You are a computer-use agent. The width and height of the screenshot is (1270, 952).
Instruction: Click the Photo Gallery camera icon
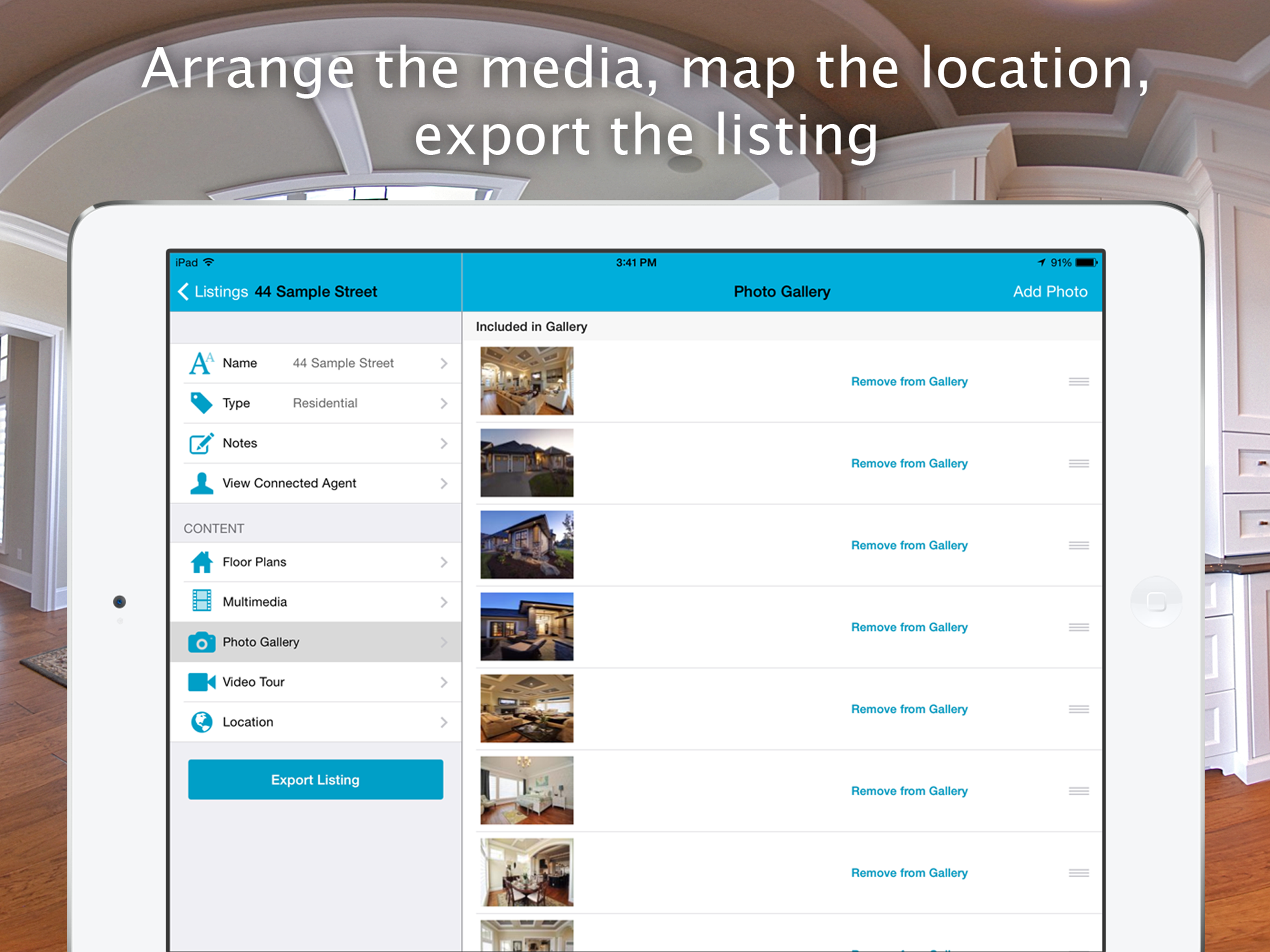[x=202, y=642]
